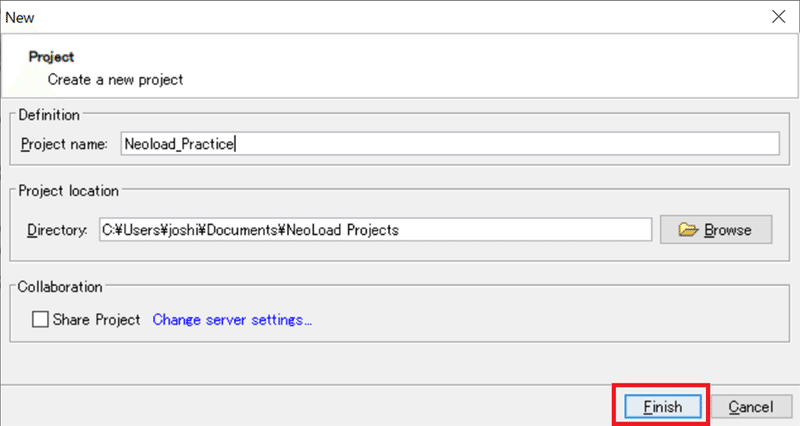Click the Project name label
800x426 pixels.
pyautogui.click(x=64, y=144)
